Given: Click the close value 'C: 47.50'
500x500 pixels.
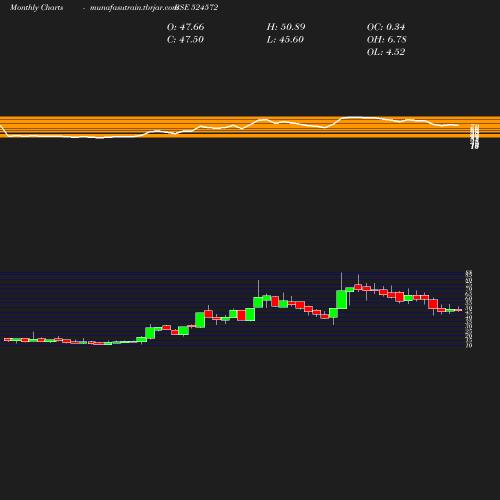Looking at the screenshot, I should pos(185,40).
